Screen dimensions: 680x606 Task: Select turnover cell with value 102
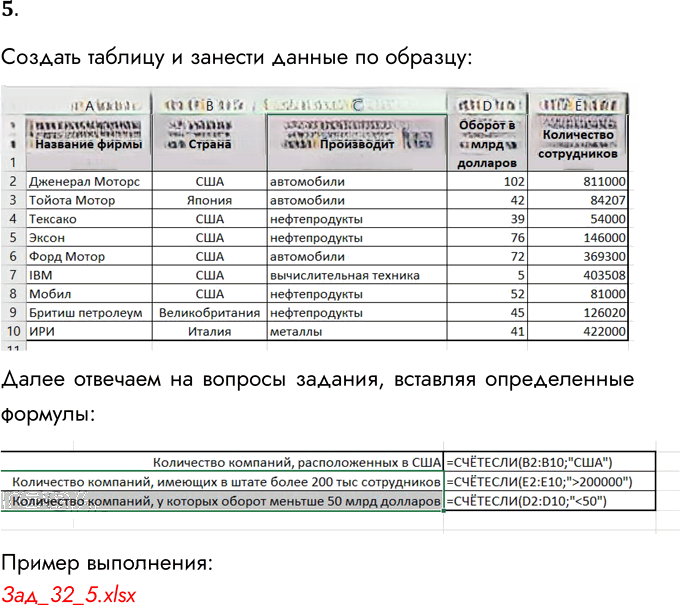(x=487, y=181)
